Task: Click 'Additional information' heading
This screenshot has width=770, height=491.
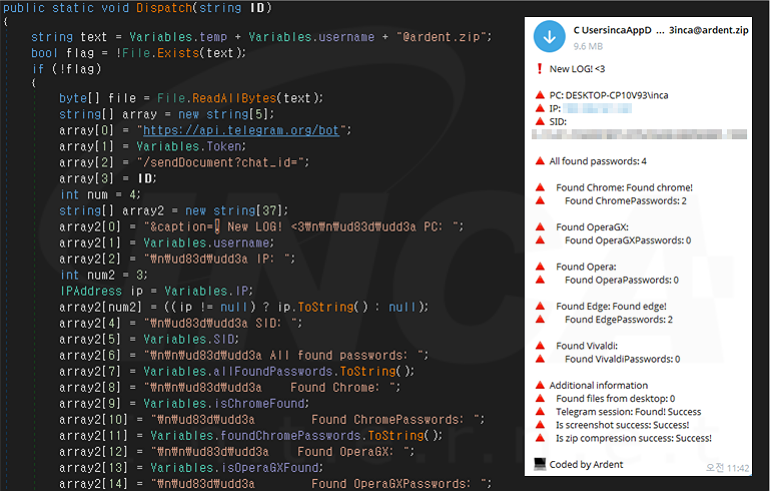Action: pyautogui.click(x=599, y=385)
